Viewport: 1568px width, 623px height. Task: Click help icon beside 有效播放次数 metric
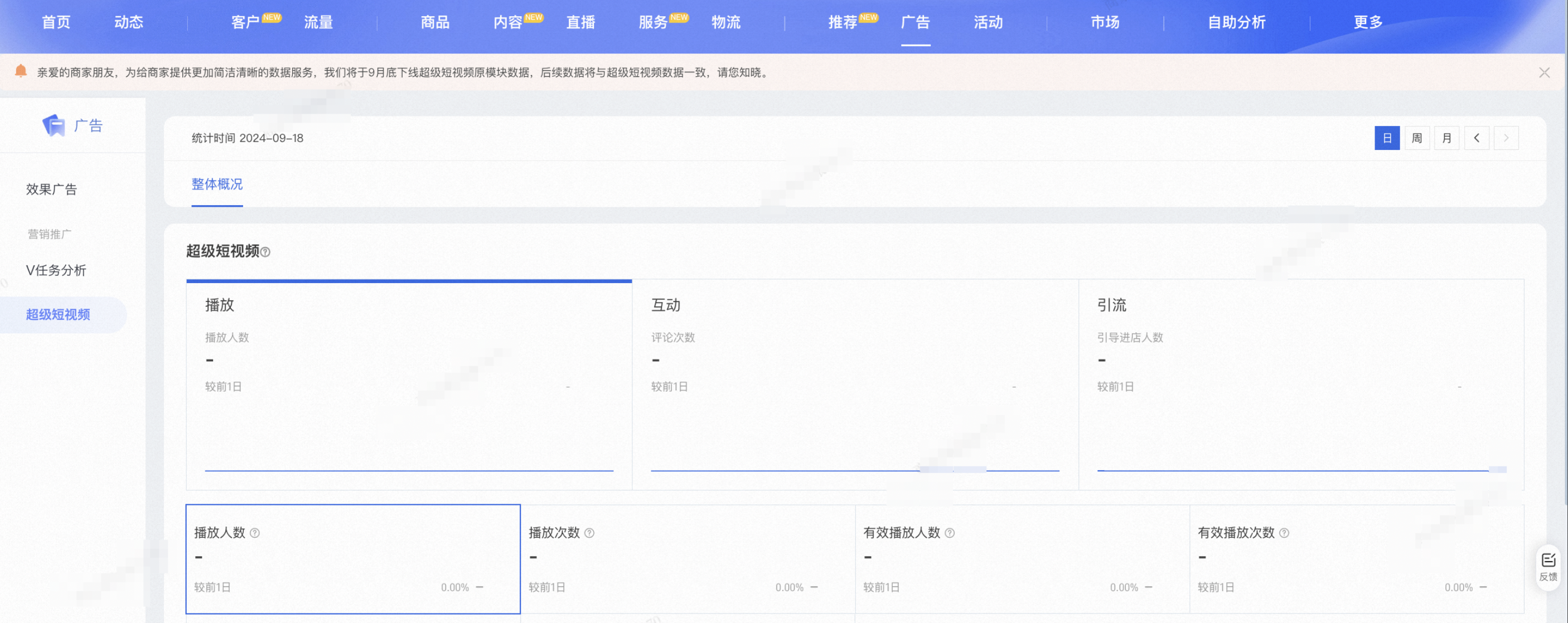coord(1284,533)
